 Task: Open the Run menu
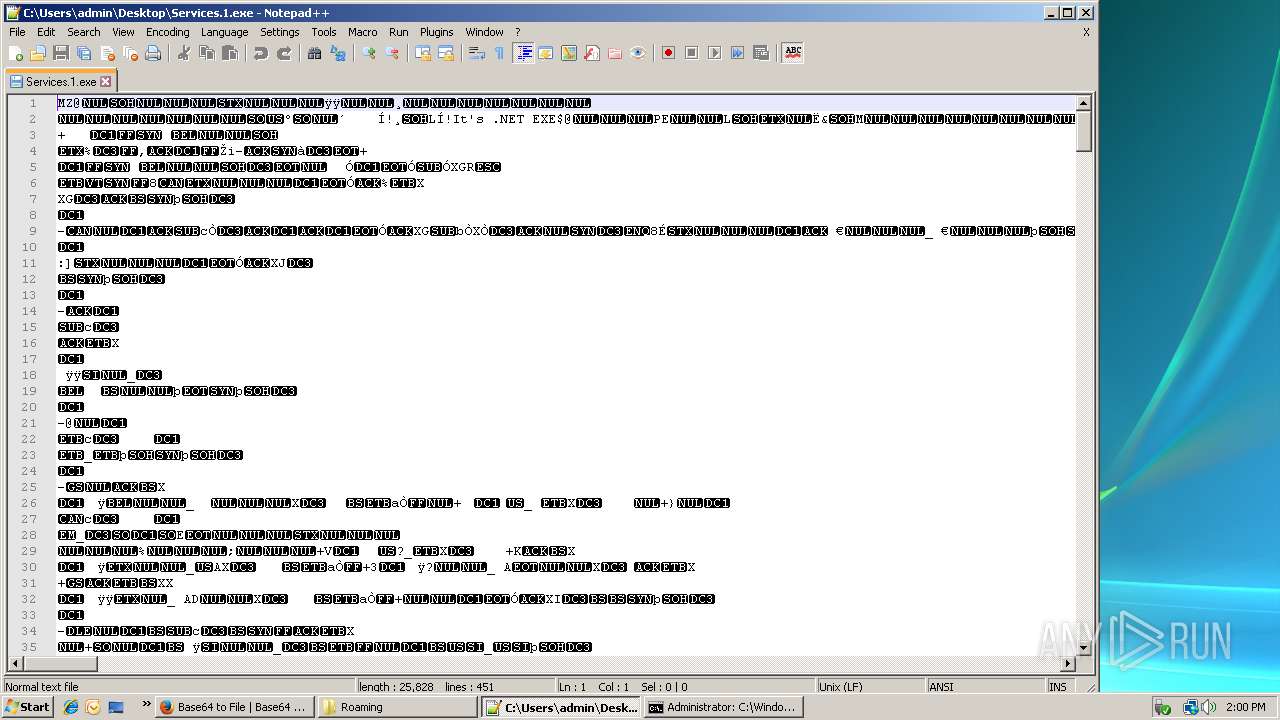[x=399, y=32]
